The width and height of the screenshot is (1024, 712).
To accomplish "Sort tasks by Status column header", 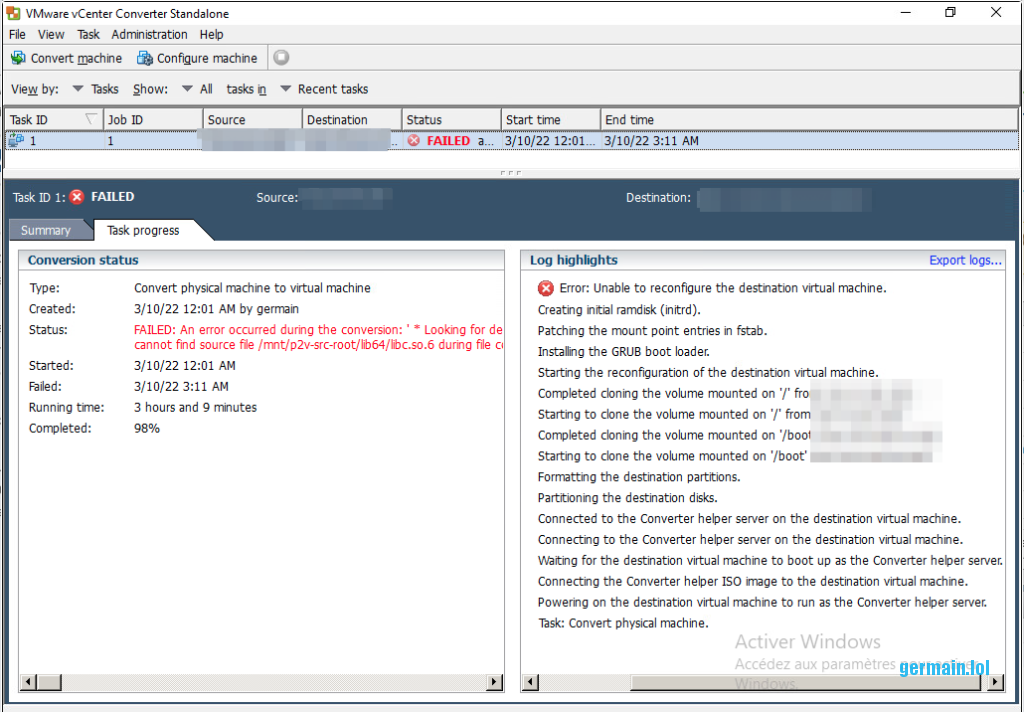I will pyautogui.click(x=450, y=120).
